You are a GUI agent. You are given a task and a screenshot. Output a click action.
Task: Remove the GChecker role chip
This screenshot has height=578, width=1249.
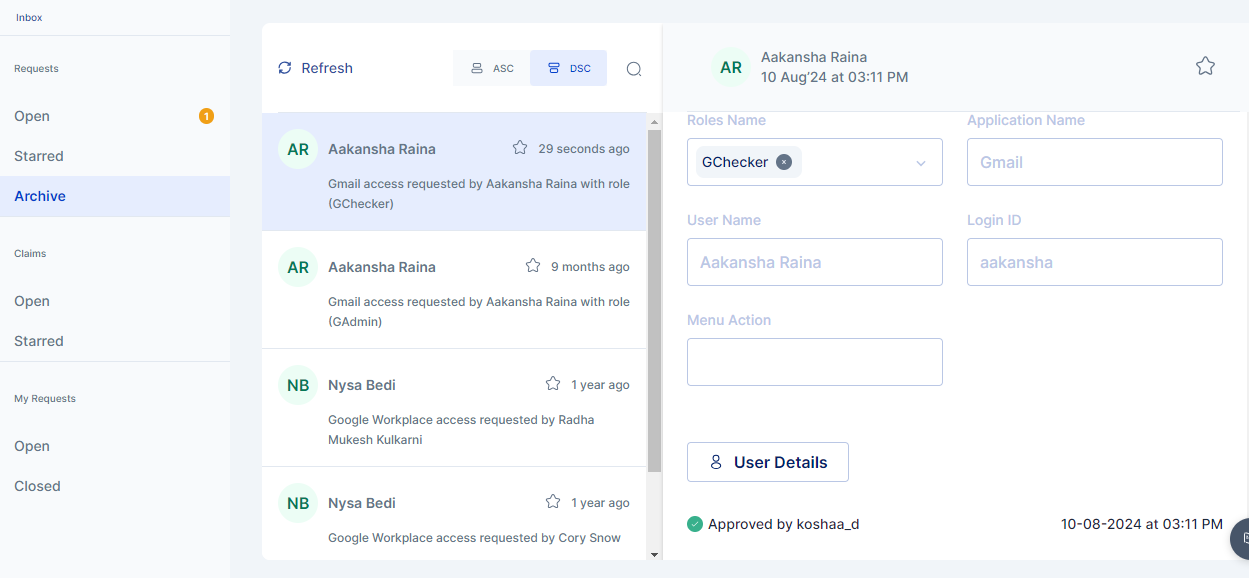[784, 162]
